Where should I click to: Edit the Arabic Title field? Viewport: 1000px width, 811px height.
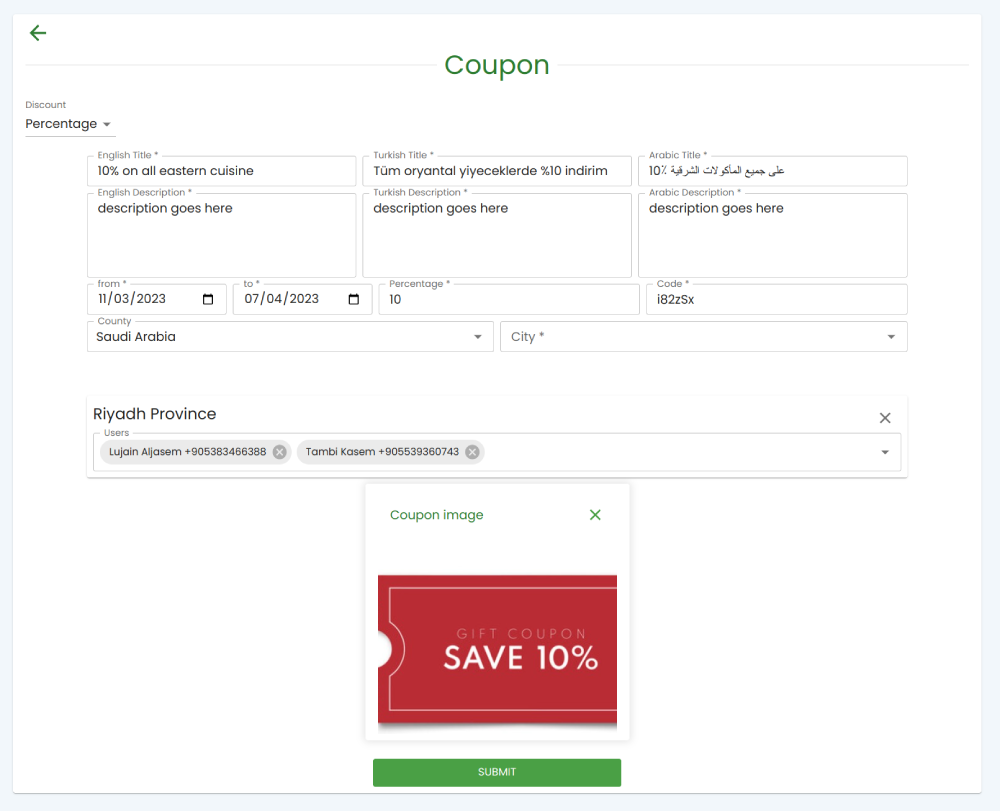coord(772,171)
